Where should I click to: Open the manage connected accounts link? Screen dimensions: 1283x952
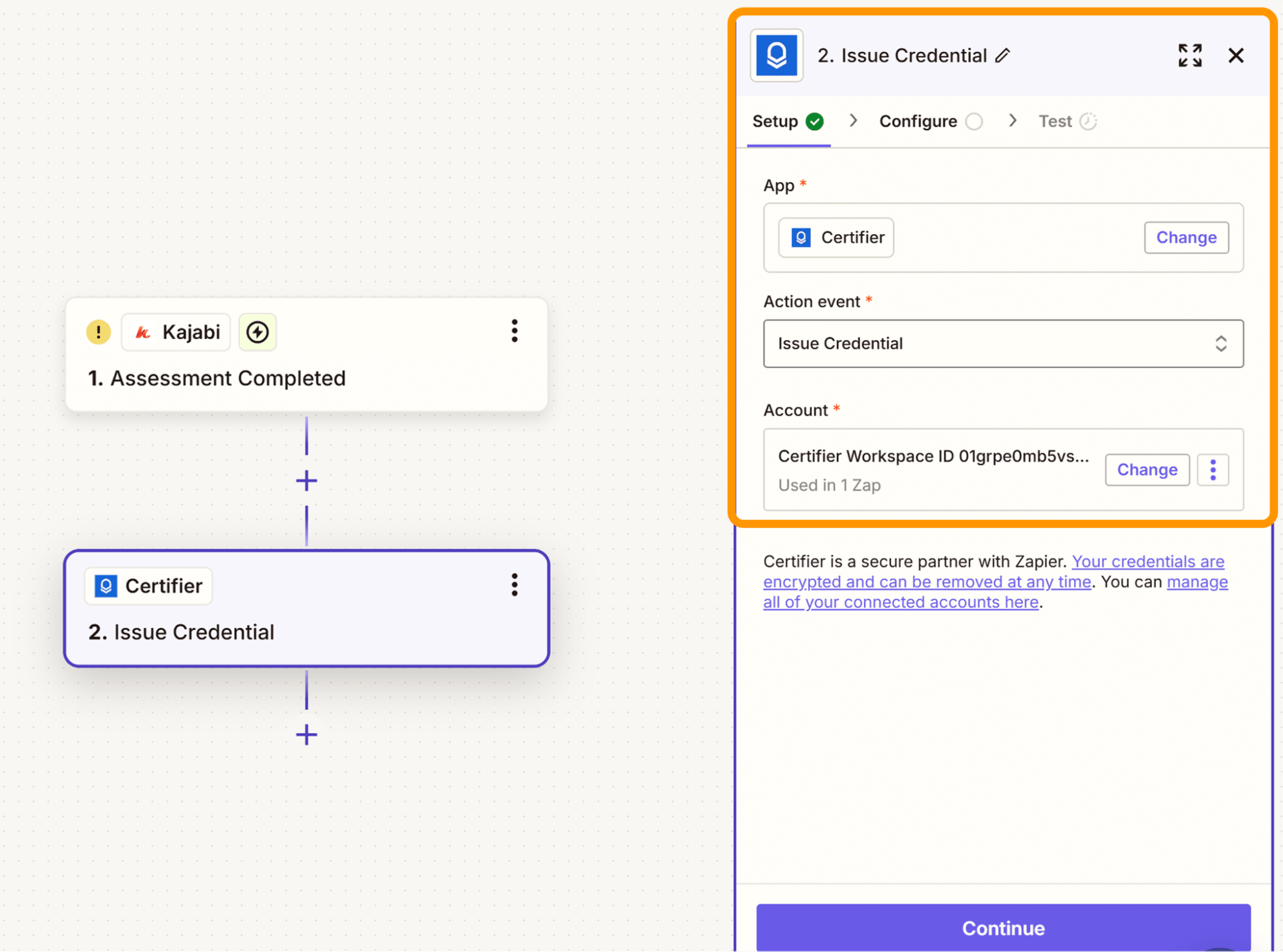pyautogui.click(x=995, y=592)
